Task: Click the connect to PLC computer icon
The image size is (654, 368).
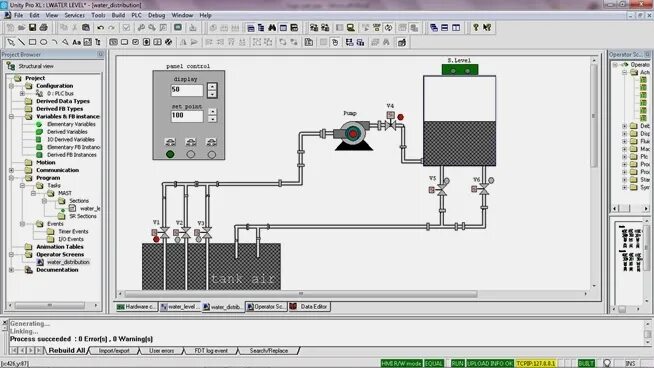Action: click(x=351, y=28)
